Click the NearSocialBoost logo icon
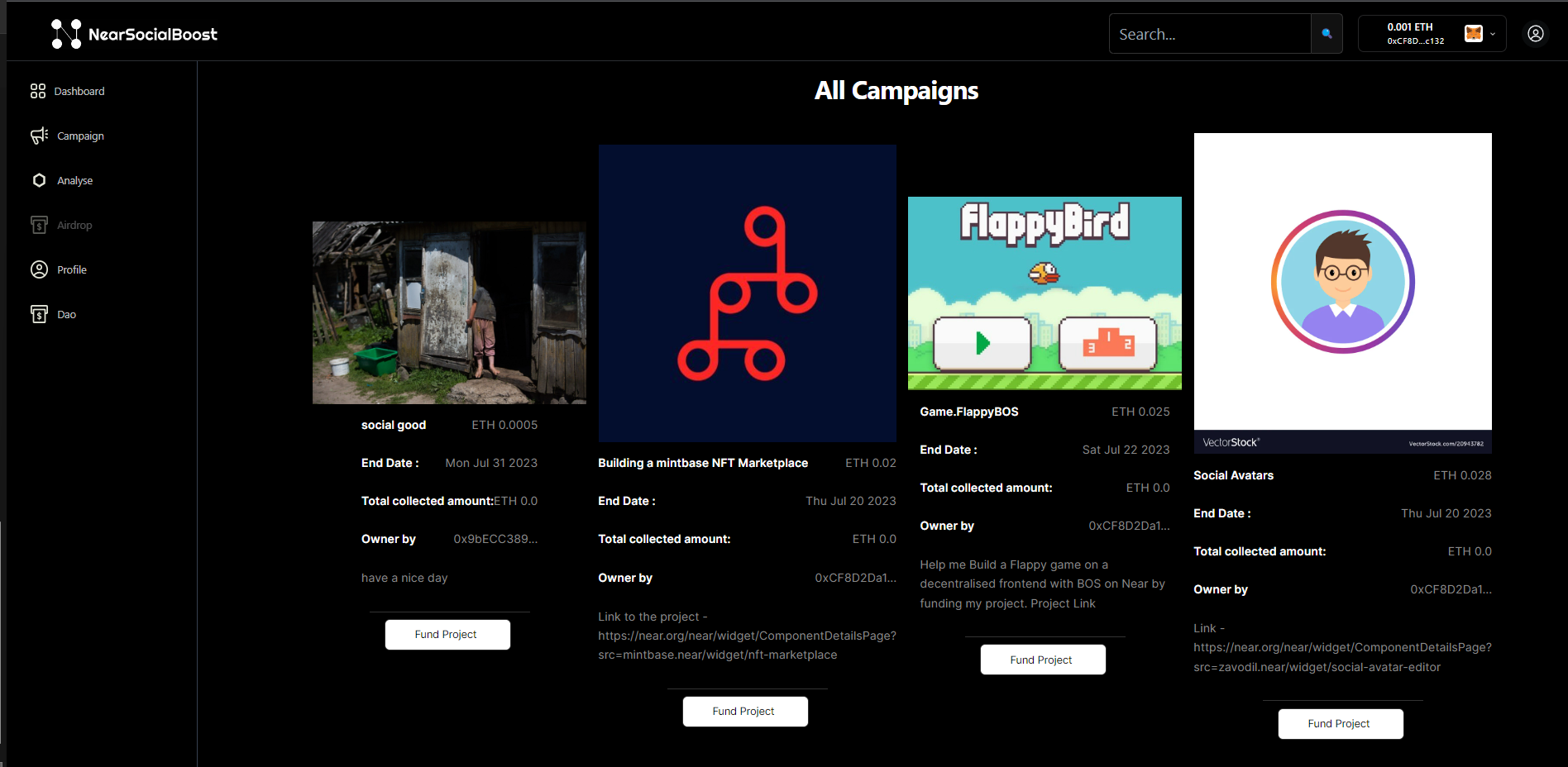The width and height of the screenshot is (1568, 767). click(x=66, y=34)
